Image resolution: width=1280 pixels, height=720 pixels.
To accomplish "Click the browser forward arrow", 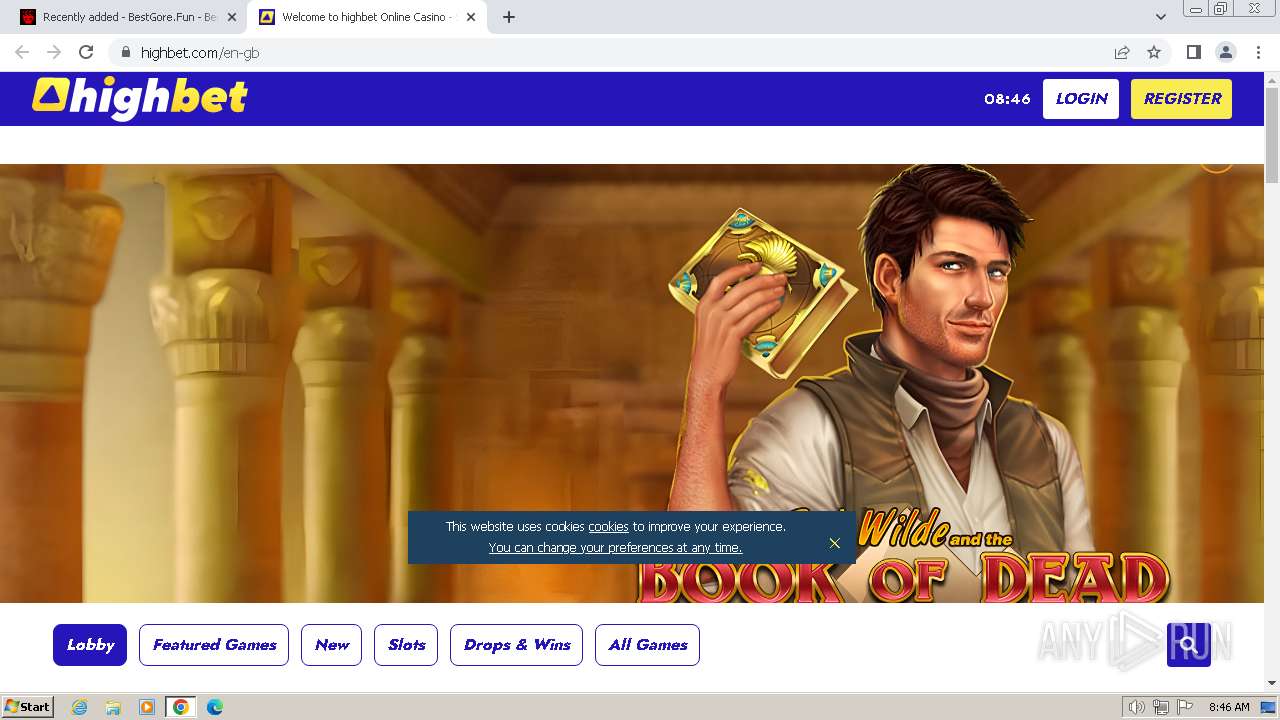I will pos(54,52).
